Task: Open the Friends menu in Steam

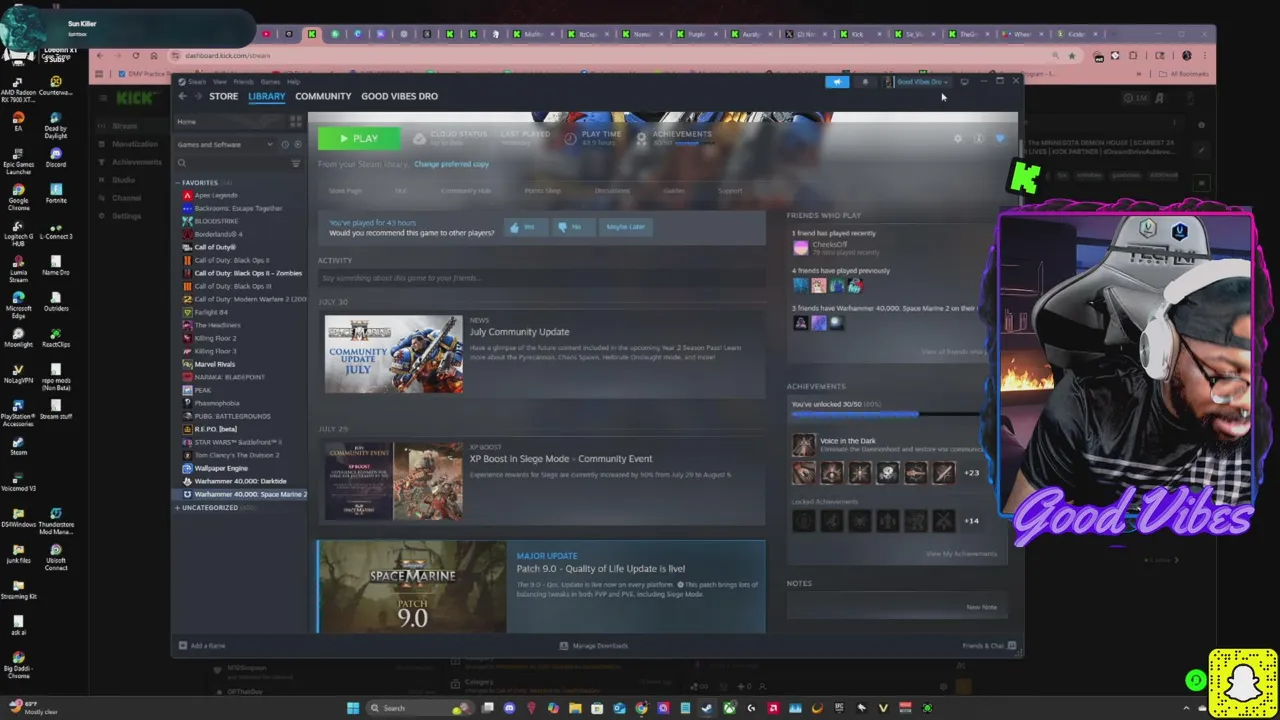Action: (244, 82)
